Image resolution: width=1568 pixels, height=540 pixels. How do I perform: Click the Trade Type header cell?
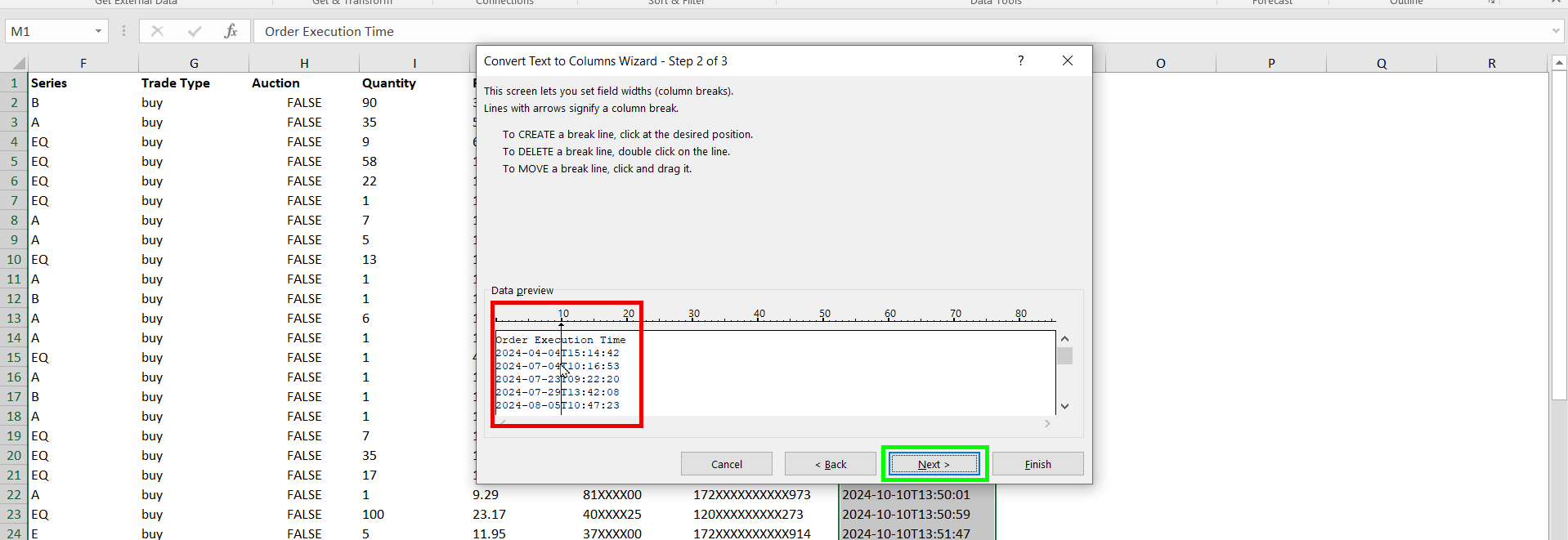(x=194, y=83)
